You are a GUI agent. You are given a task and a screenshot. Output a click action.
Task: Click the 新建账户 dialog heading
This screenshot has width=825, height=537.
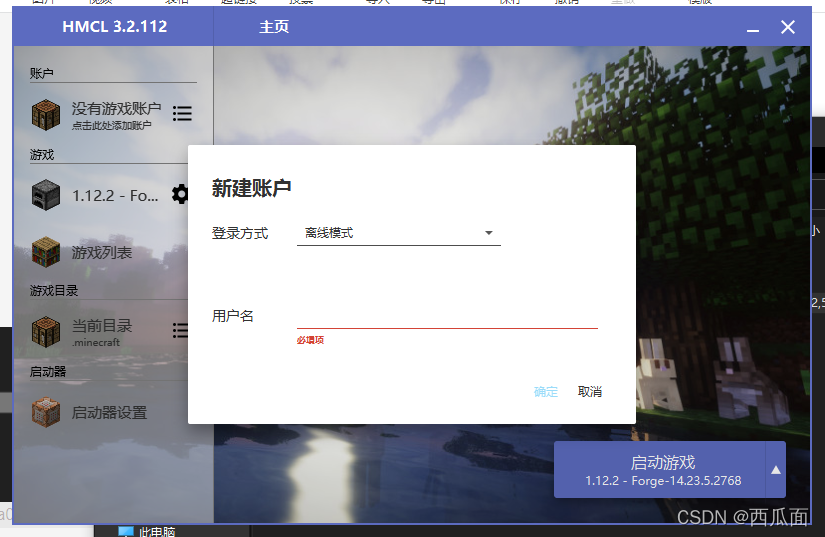(x=251, y=188)
